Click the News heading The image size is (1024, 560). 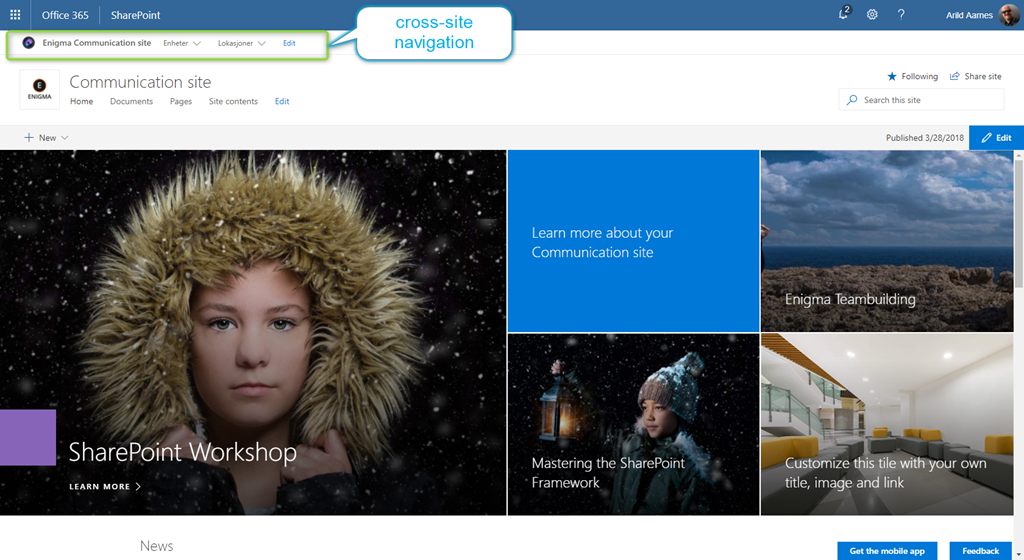pos(157,546)
